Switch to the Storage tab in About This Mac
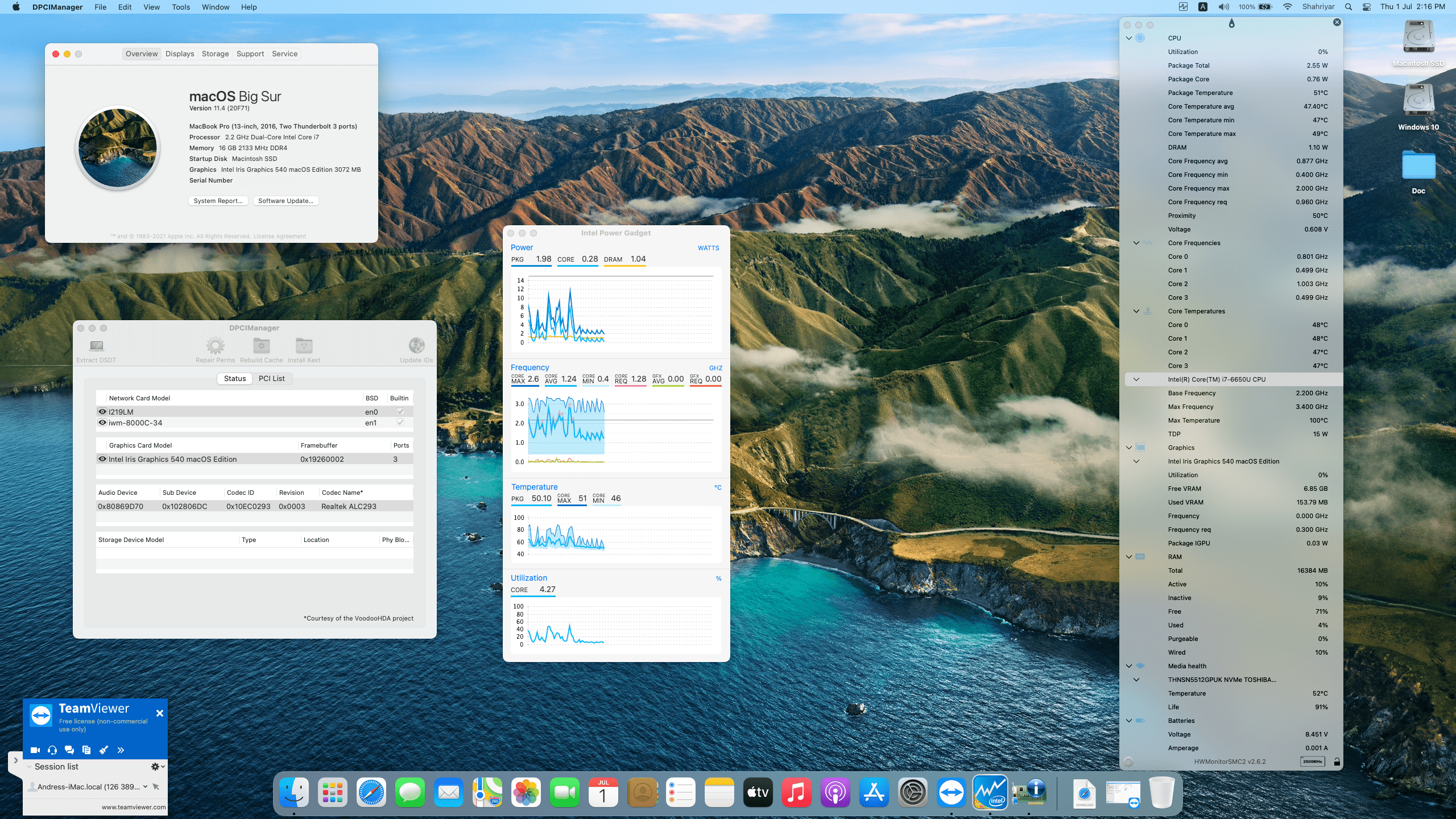Image resolution: width=1456 pixels, height=819 pixels. (215, 54)
